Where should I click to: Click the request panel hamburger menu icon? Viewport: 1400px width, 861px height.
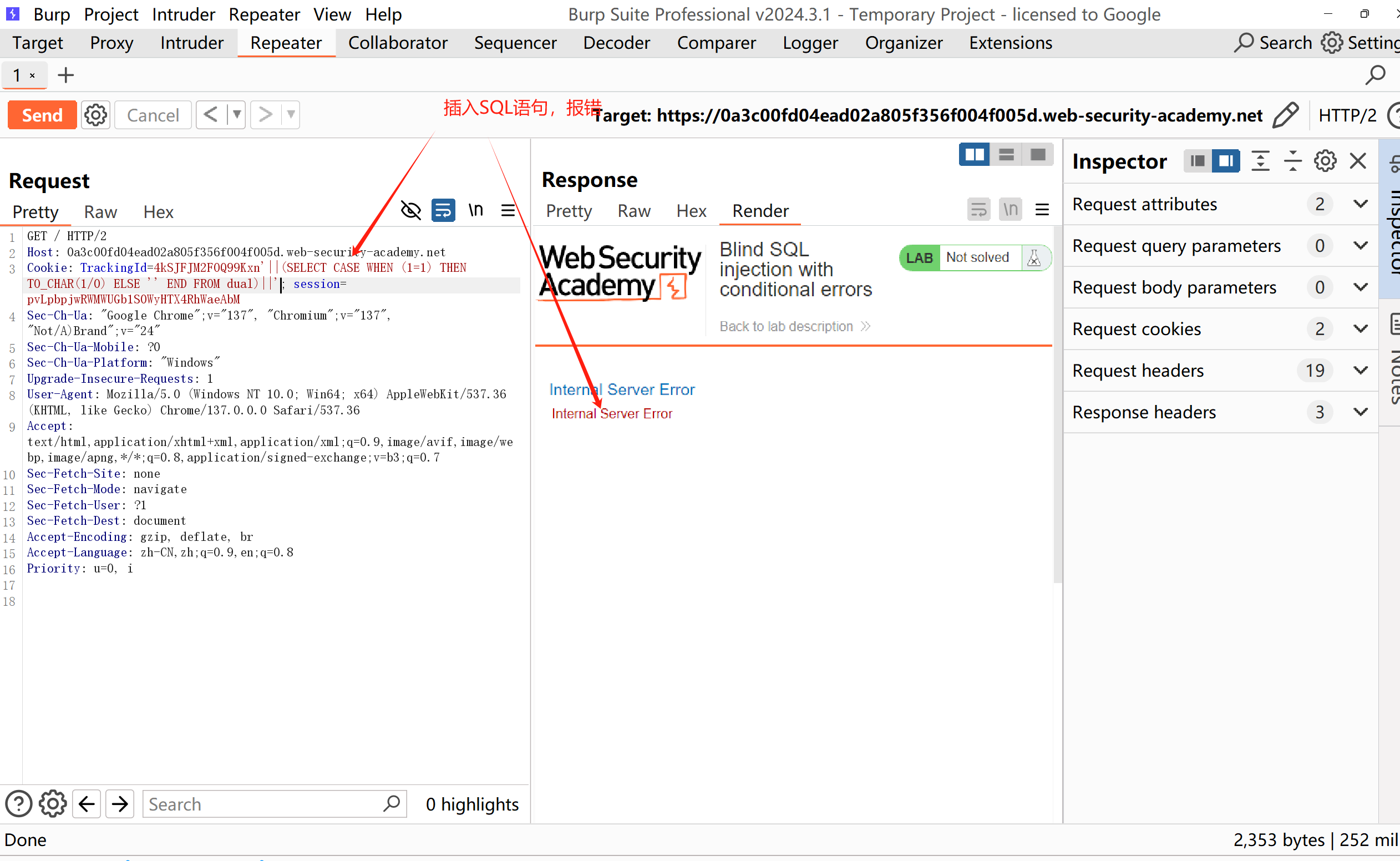[508, 211]
